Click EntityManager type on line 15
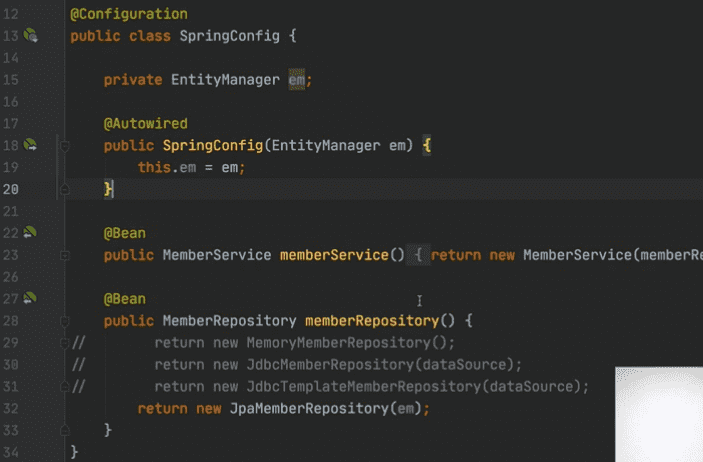Image resolution: width=703 pixels, height=462 pixels. coord(225,79)
